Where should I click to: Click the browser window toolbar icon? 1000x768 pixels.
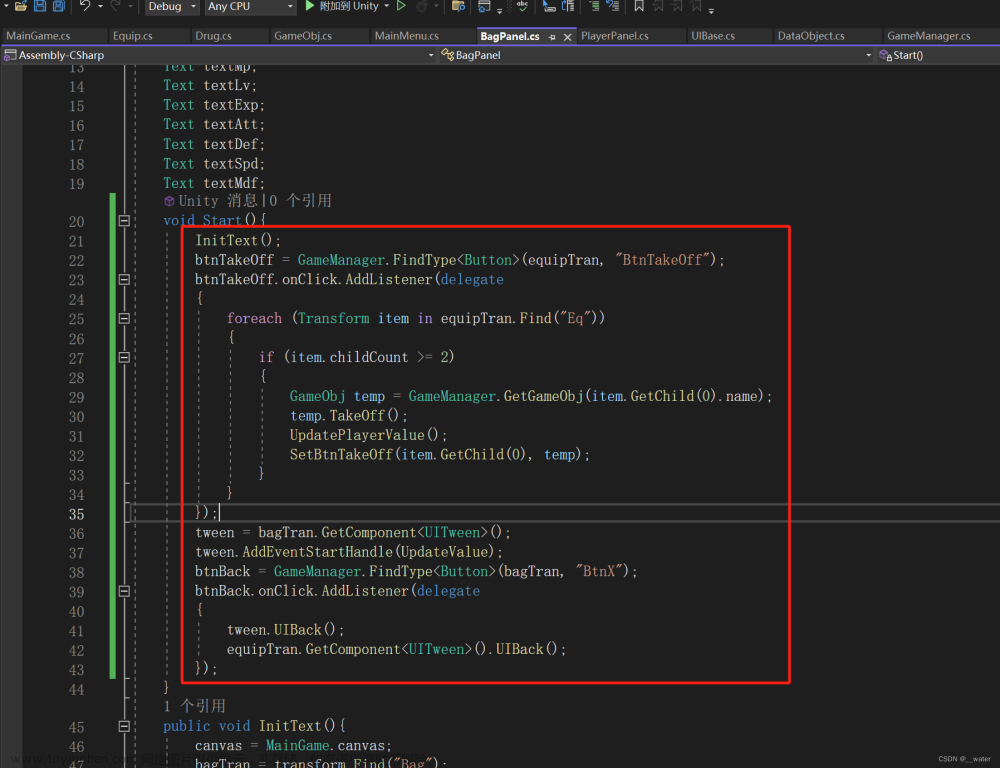coord(484,6)
